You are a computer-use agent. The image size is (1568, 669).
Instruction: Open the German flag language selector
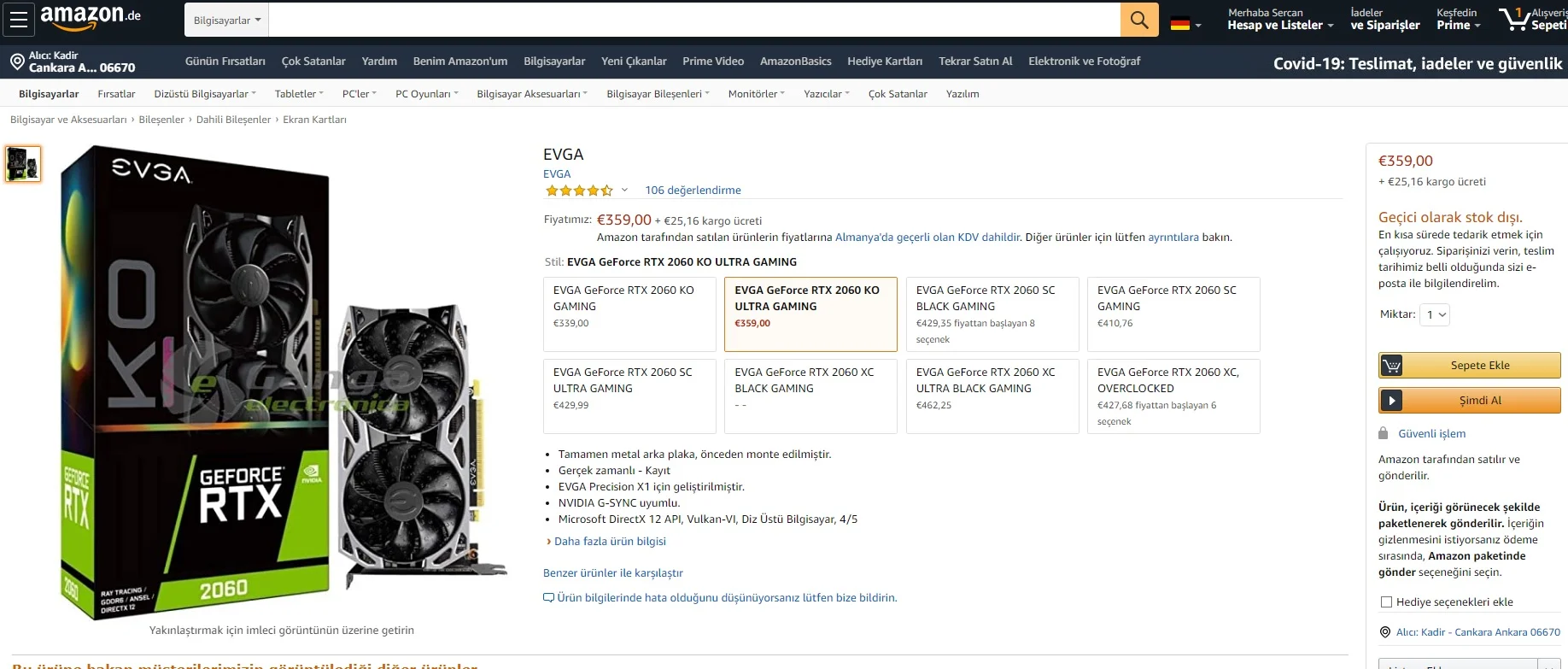(1185, 25)
